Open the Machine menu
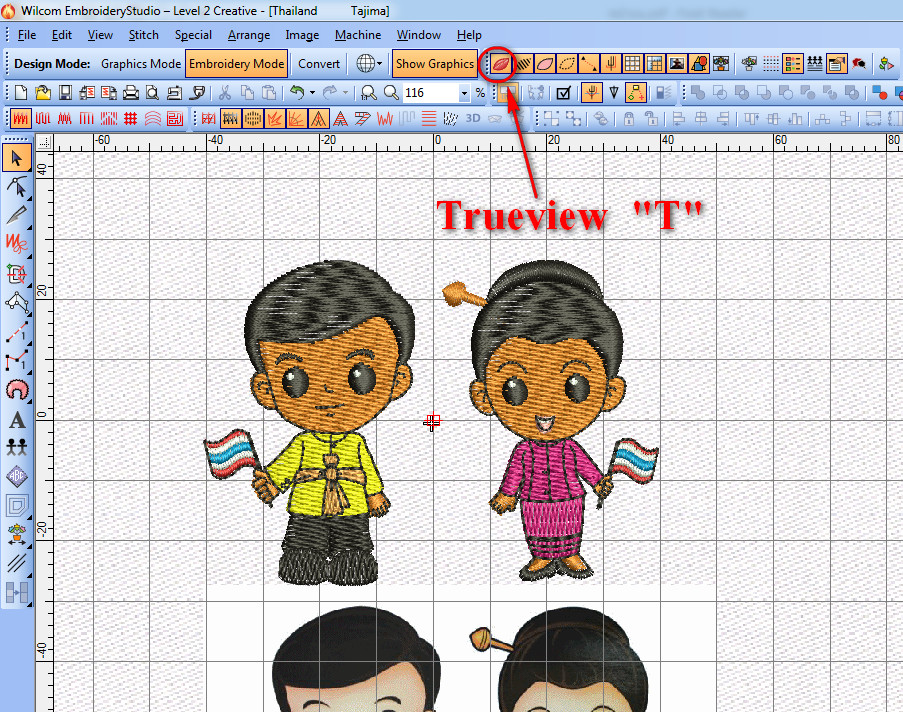 coord(358,35)
